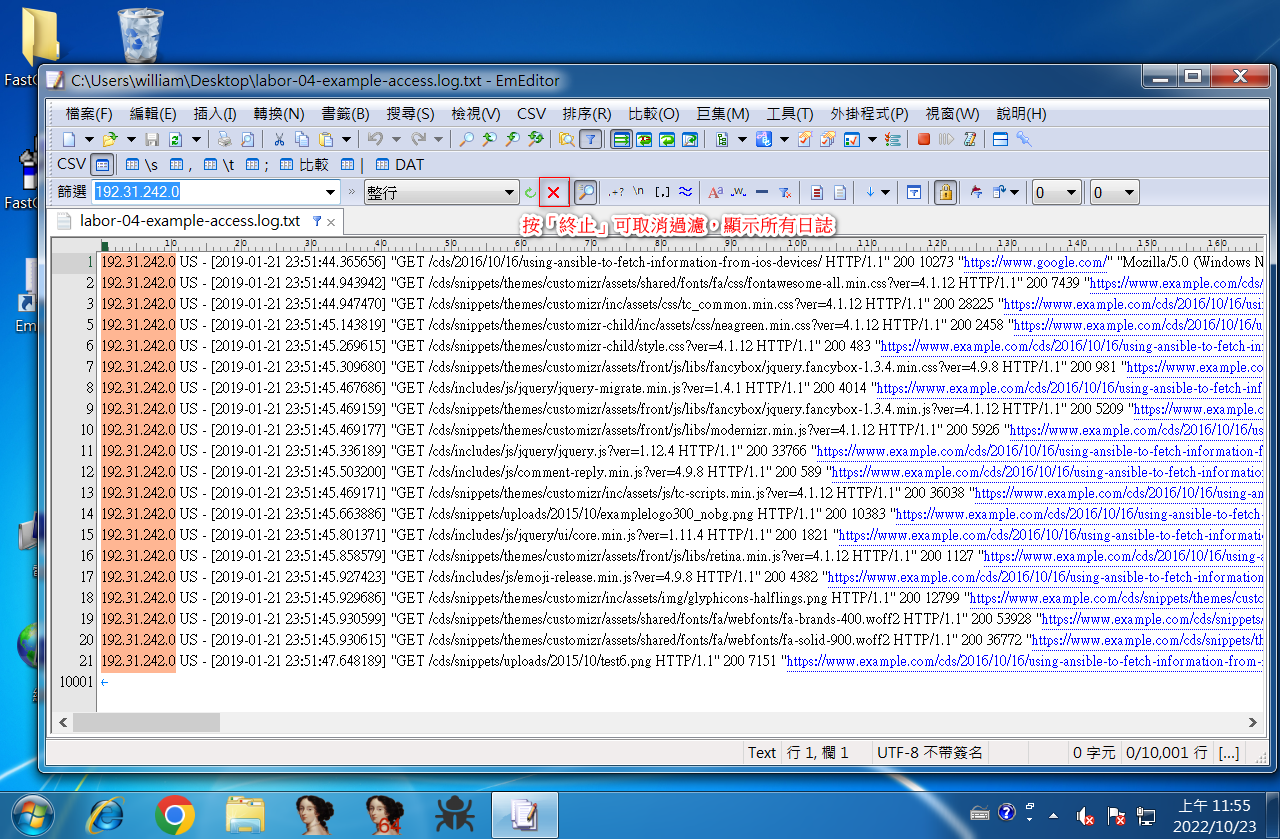Click the Replace icon in toolbar
The width and height of the screenshot is (1280, 839).
click(x=535, y=140)
